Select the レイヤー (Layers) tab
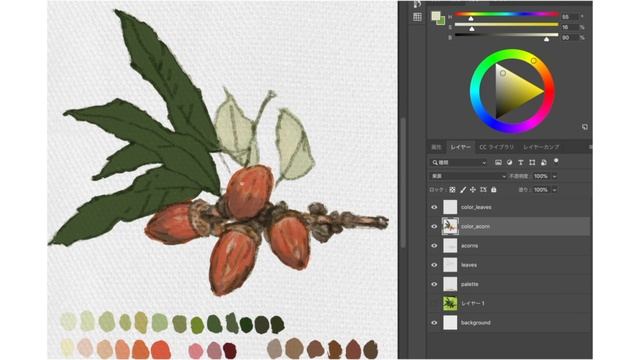Image resolution: width=640 pixels, height=360 pixels. [460, 147]
